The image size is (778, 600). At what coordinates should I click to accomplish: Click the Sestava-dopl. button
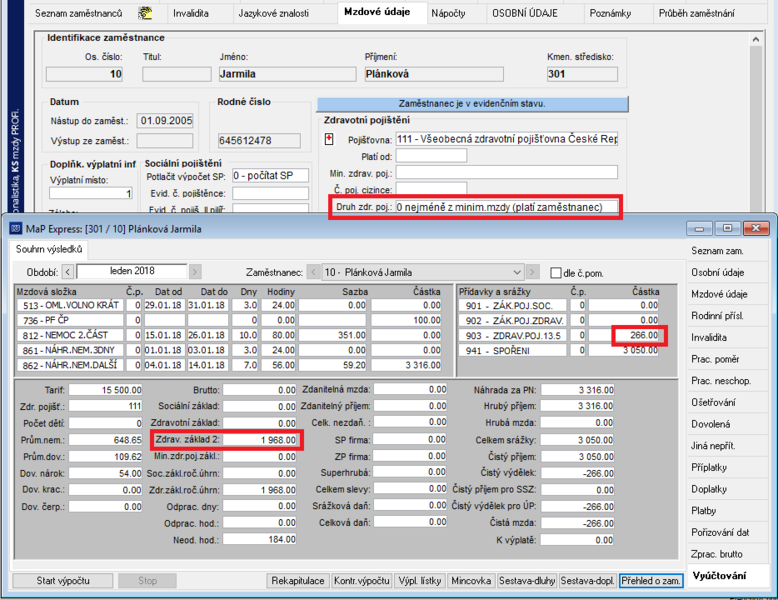point(587,581)
